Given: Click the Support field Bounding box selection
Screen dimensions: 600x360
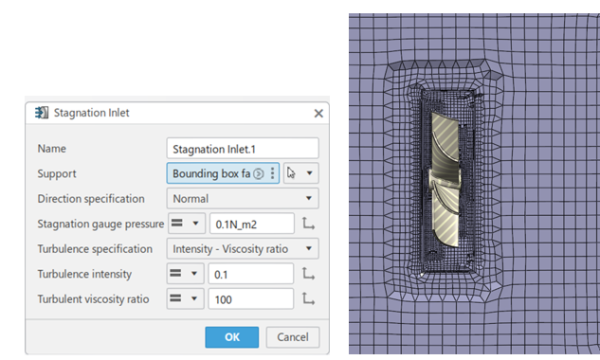Looking at the screenshot, I should [223, 173].
